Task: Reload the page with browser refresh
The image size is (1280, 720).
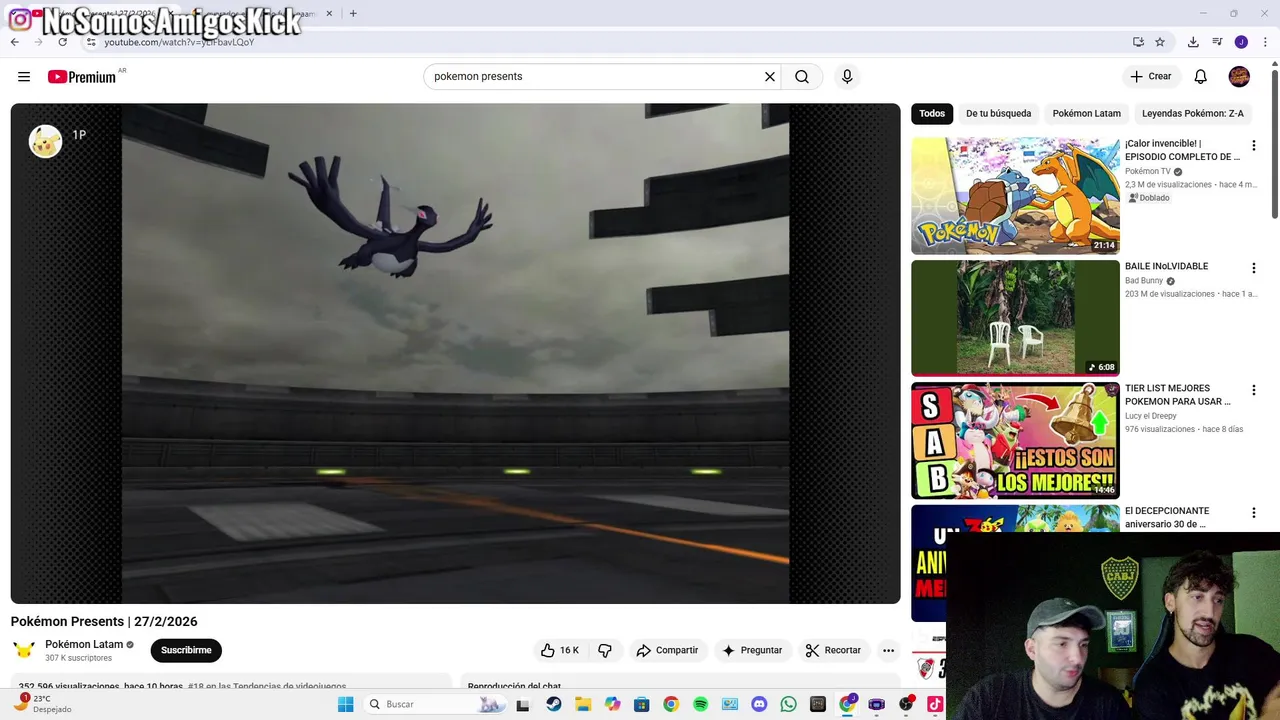Action: 62,42
